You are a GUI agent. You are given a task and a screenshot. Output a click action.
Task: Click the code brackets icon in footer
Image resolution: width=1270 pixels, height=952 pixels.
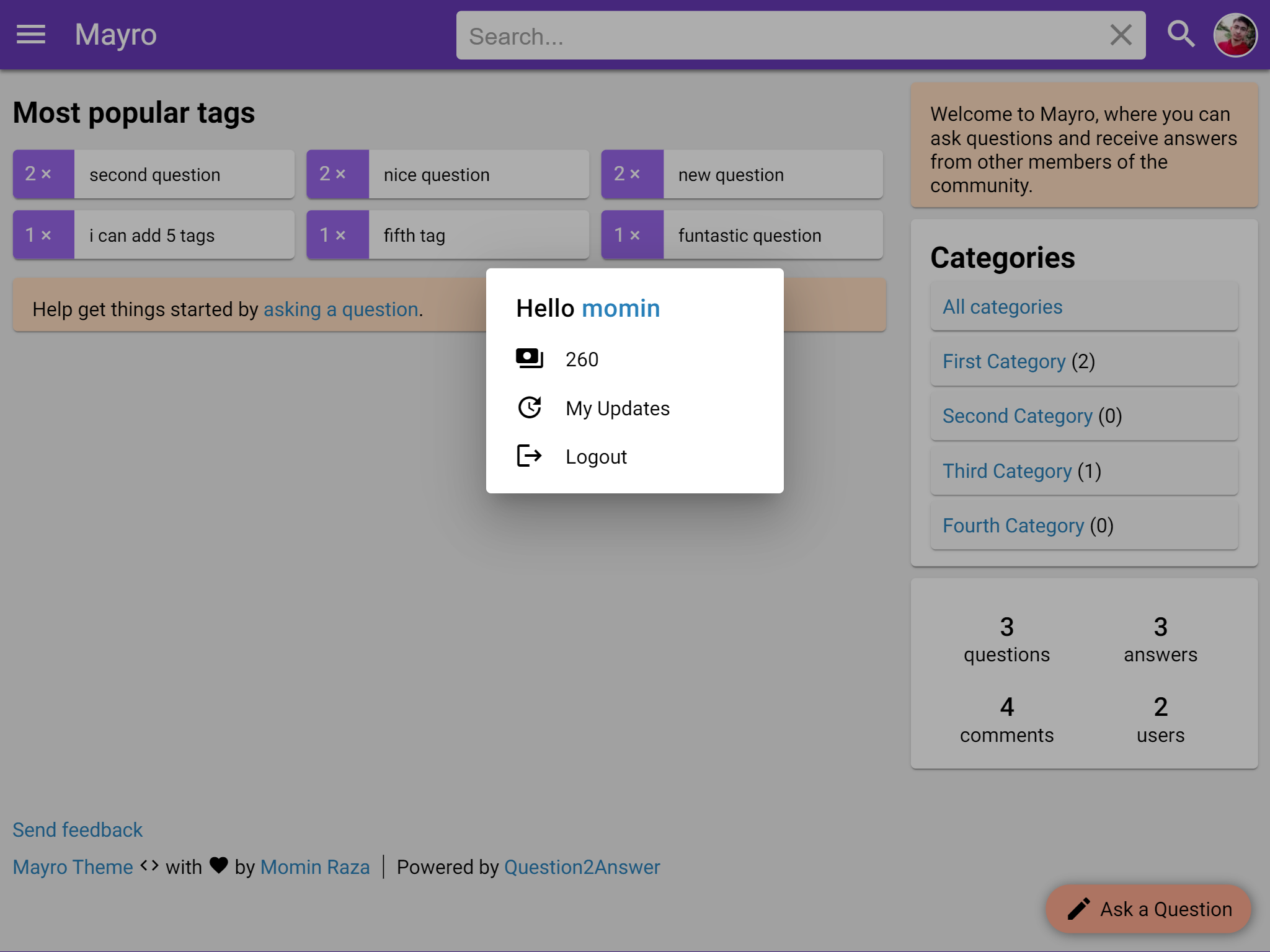(149, 866)
